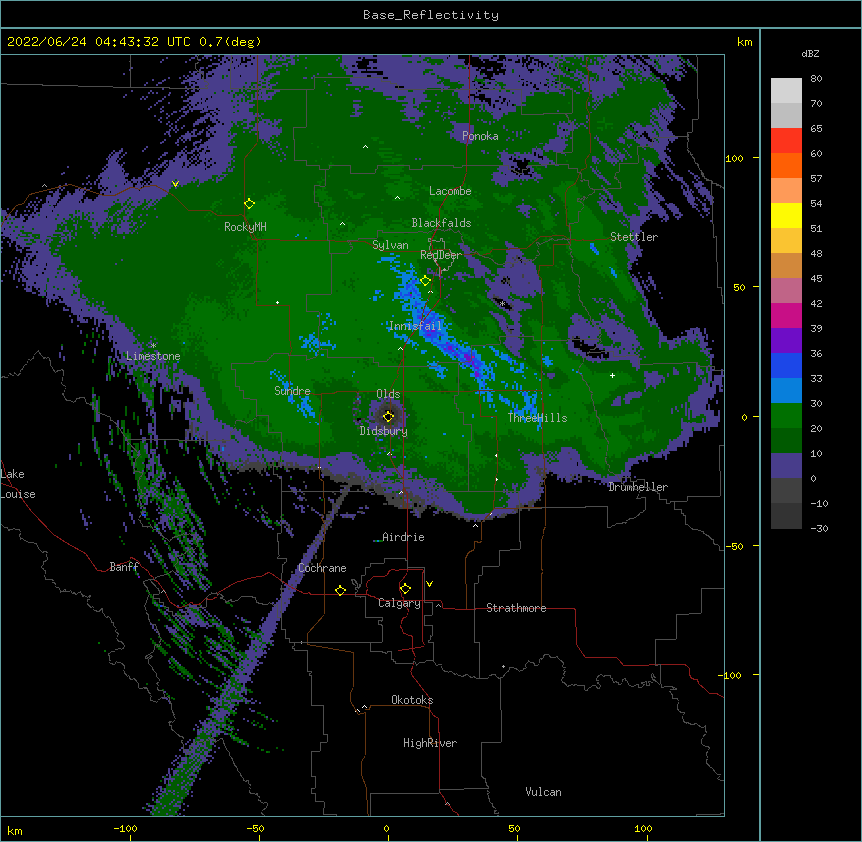Viewport: 862px width, 842px height.
Task: Click the 0 tick label on bottom axis
Action: 386,828
